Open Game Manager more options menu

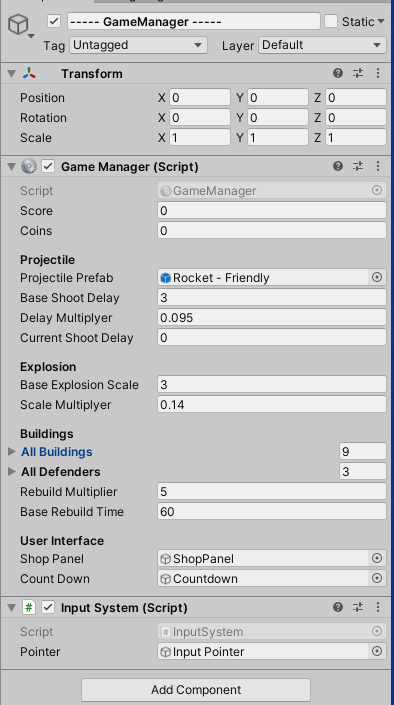pyautogui.click(x=378, y=167)
